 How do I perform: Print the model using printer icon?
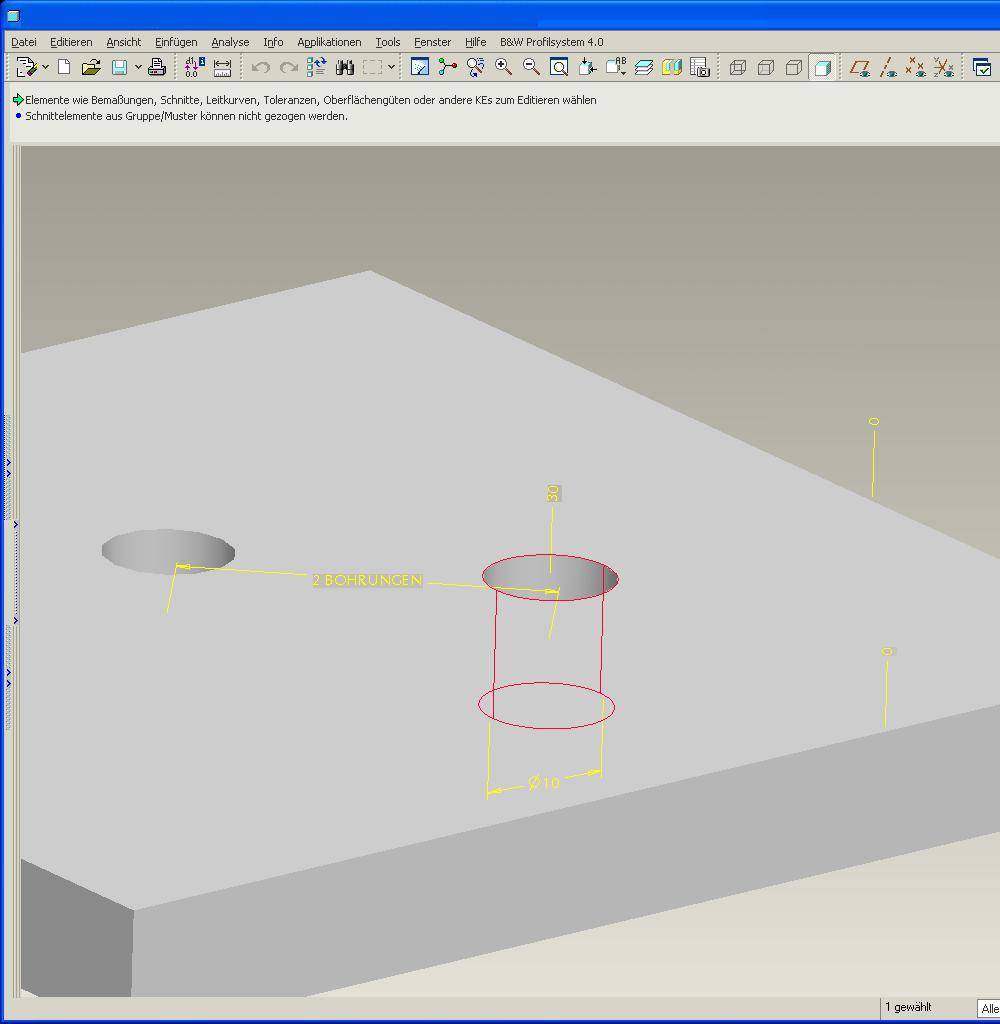coord(157,67)
